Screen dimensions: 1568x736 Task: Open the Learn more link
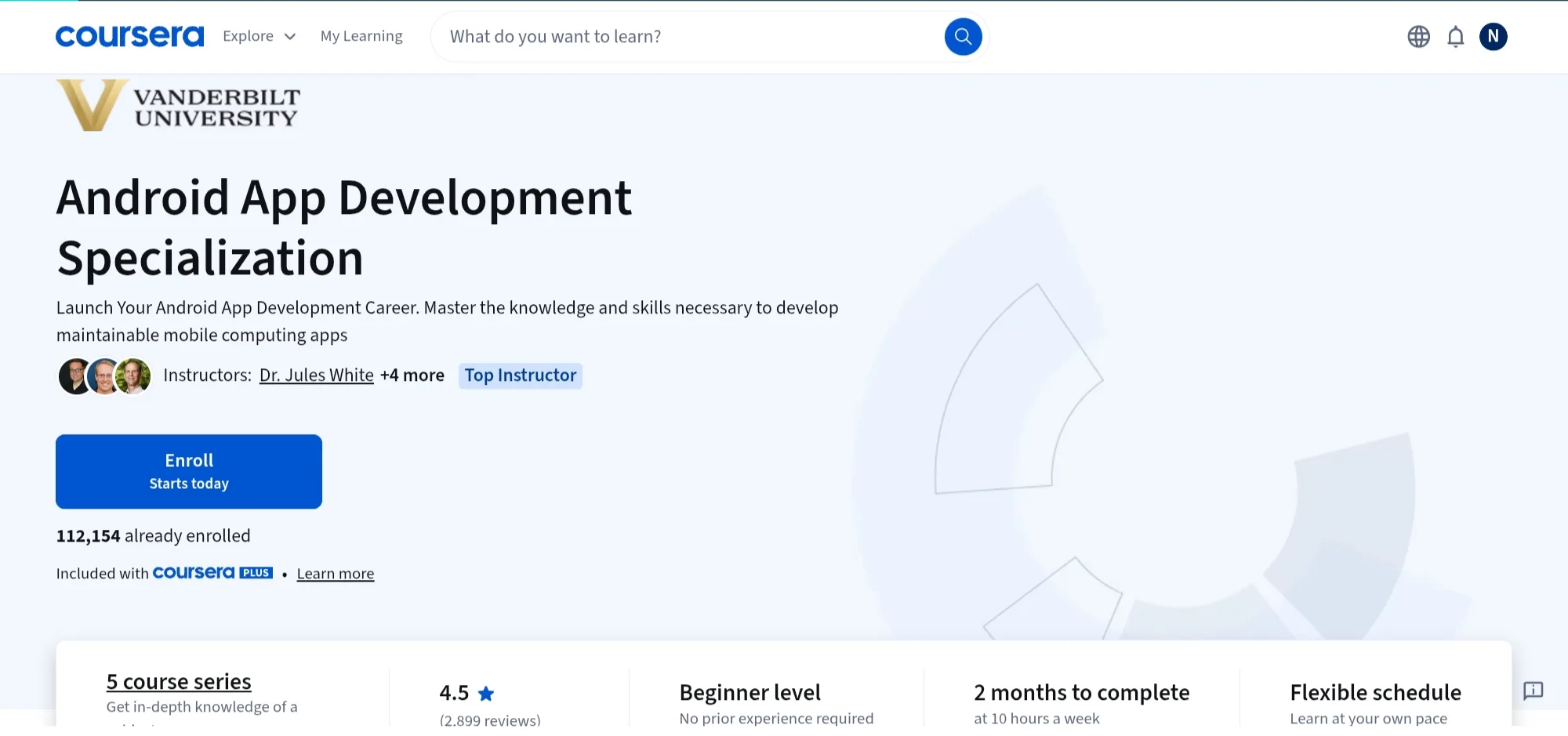pos(336,574)
